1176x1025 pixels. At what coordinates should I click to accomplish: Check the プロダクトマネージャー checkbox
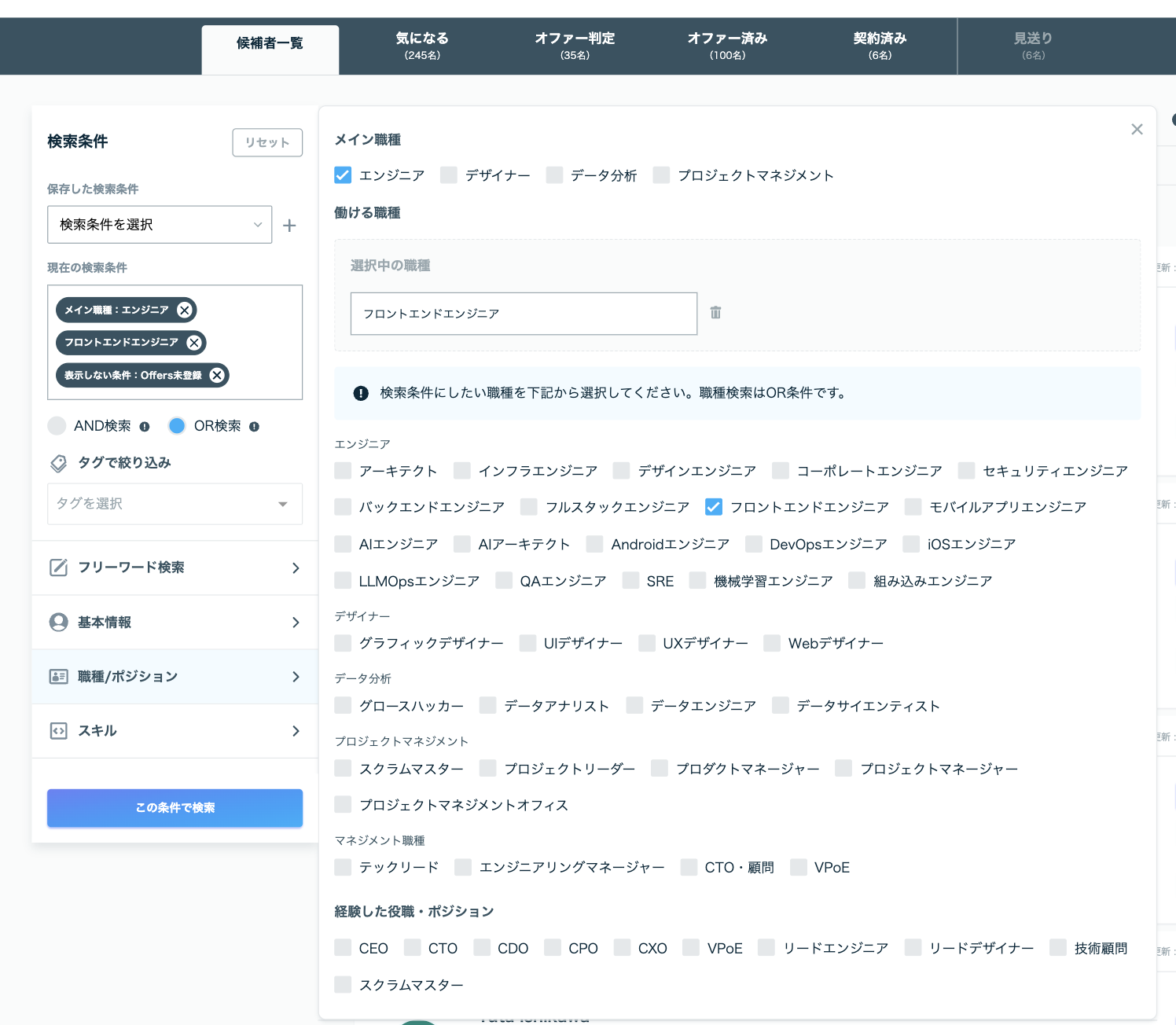[660, 768]
